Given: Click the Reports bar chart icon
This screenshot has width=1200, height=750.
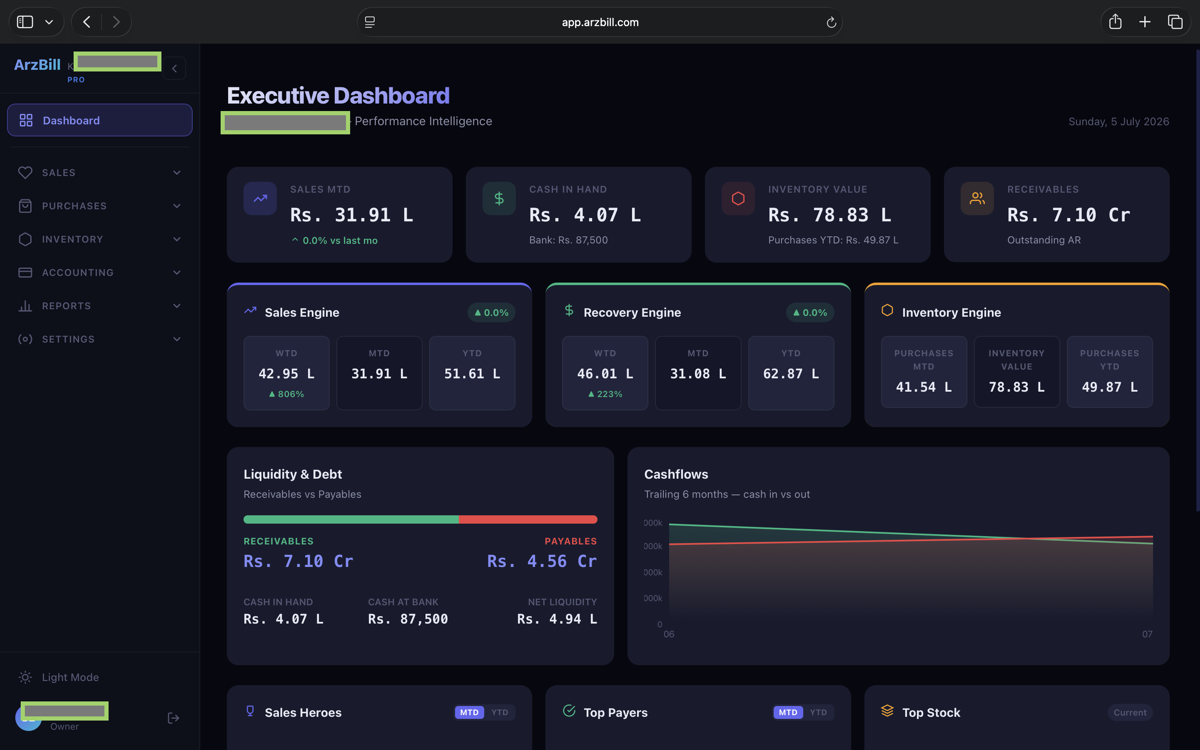Looking at the screenshot, I should 25,306.
